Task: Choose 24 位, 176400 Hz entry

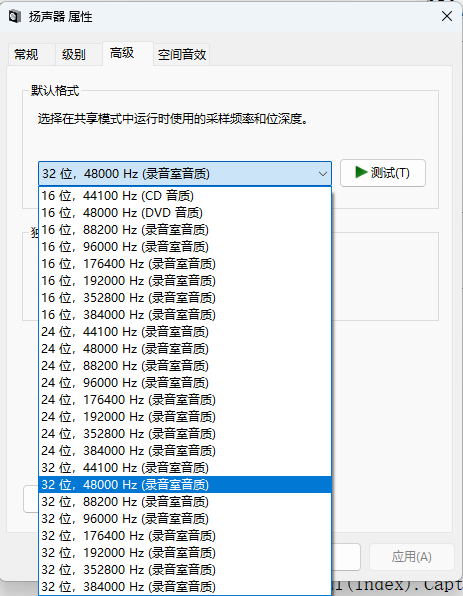Action: coord(185,400)
